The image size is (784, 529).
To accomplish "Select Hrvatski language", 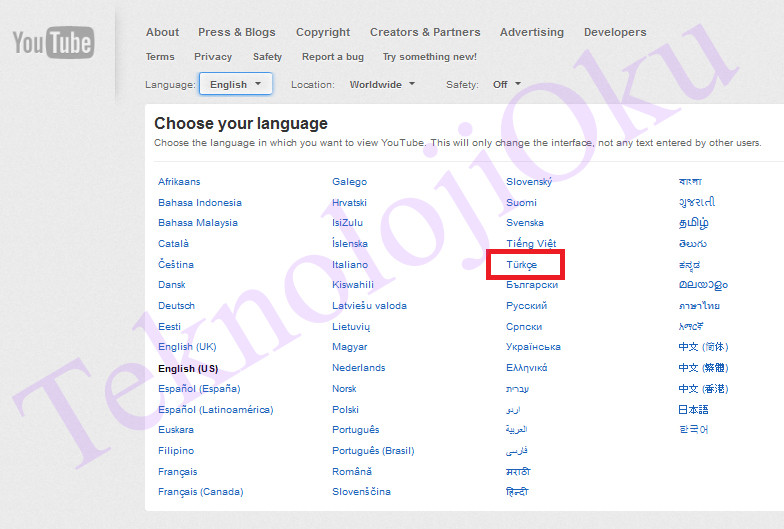I will click(x=350, y=202).
